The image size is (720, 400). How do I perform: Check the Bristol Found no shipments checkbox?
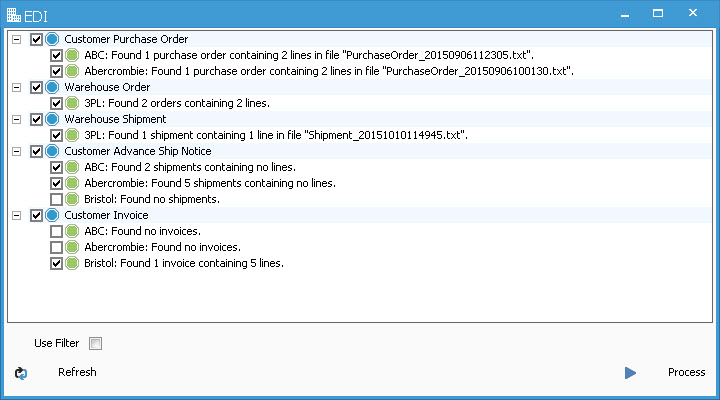pyautogui.click(x=56, y=199)
